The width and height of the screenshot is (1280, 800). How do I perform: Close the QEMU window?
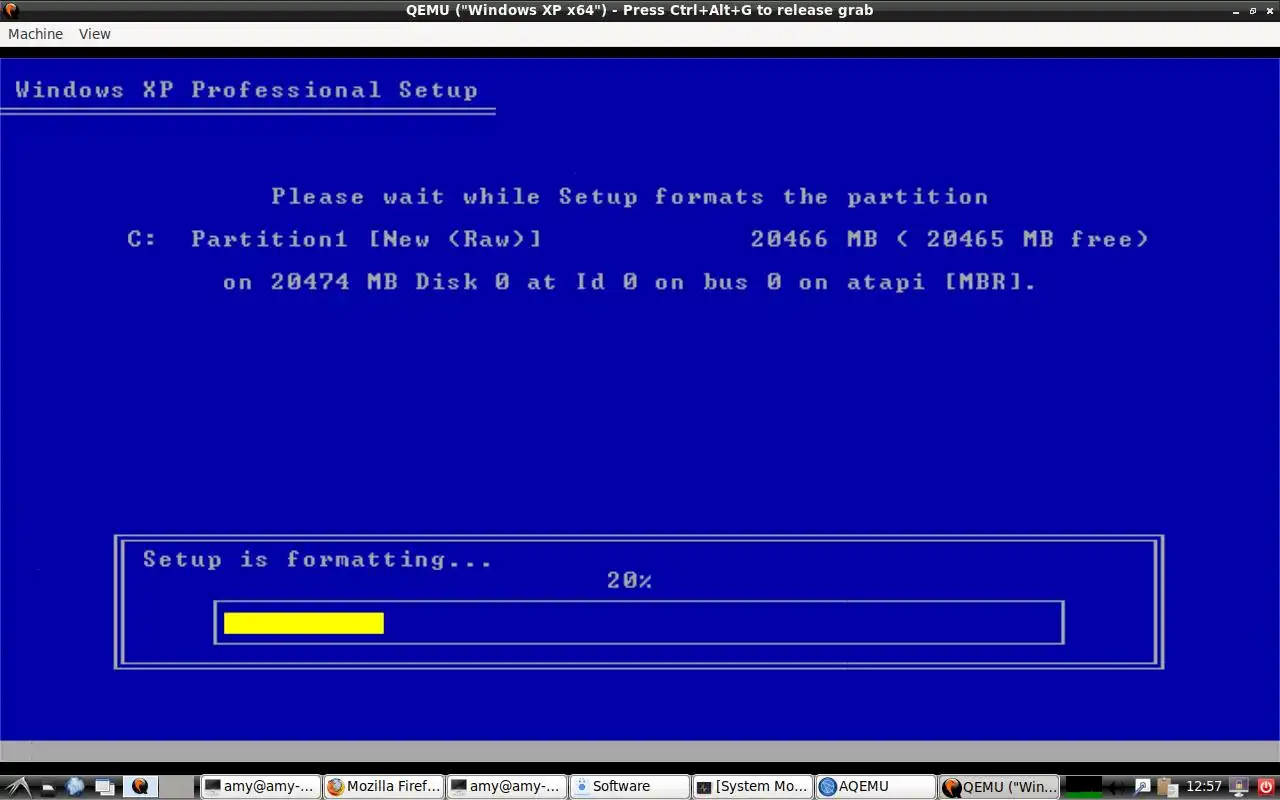click(1269, 10)
